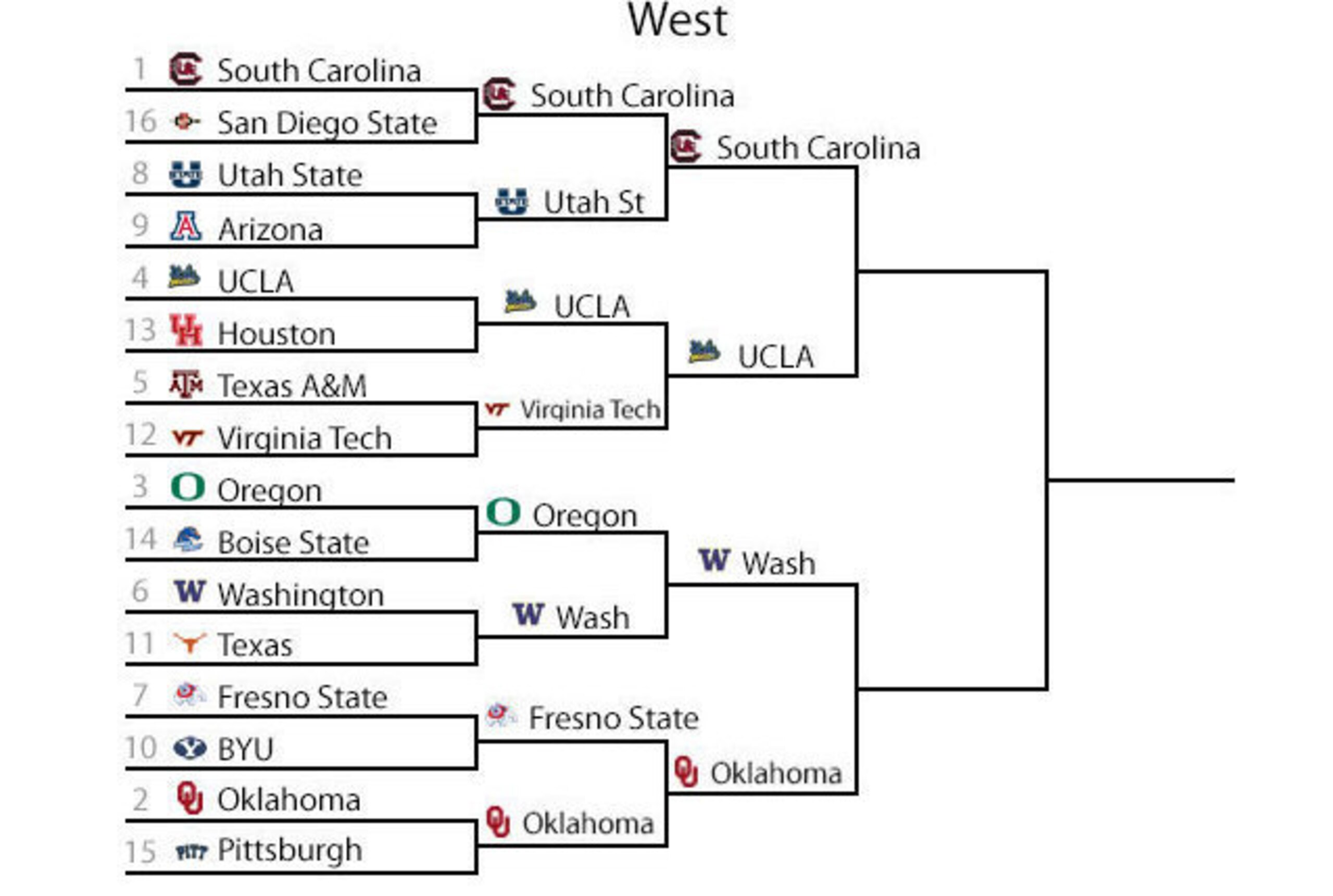
Task: Click the Arizona 'A' logo
Action: (x=186, y=226)
